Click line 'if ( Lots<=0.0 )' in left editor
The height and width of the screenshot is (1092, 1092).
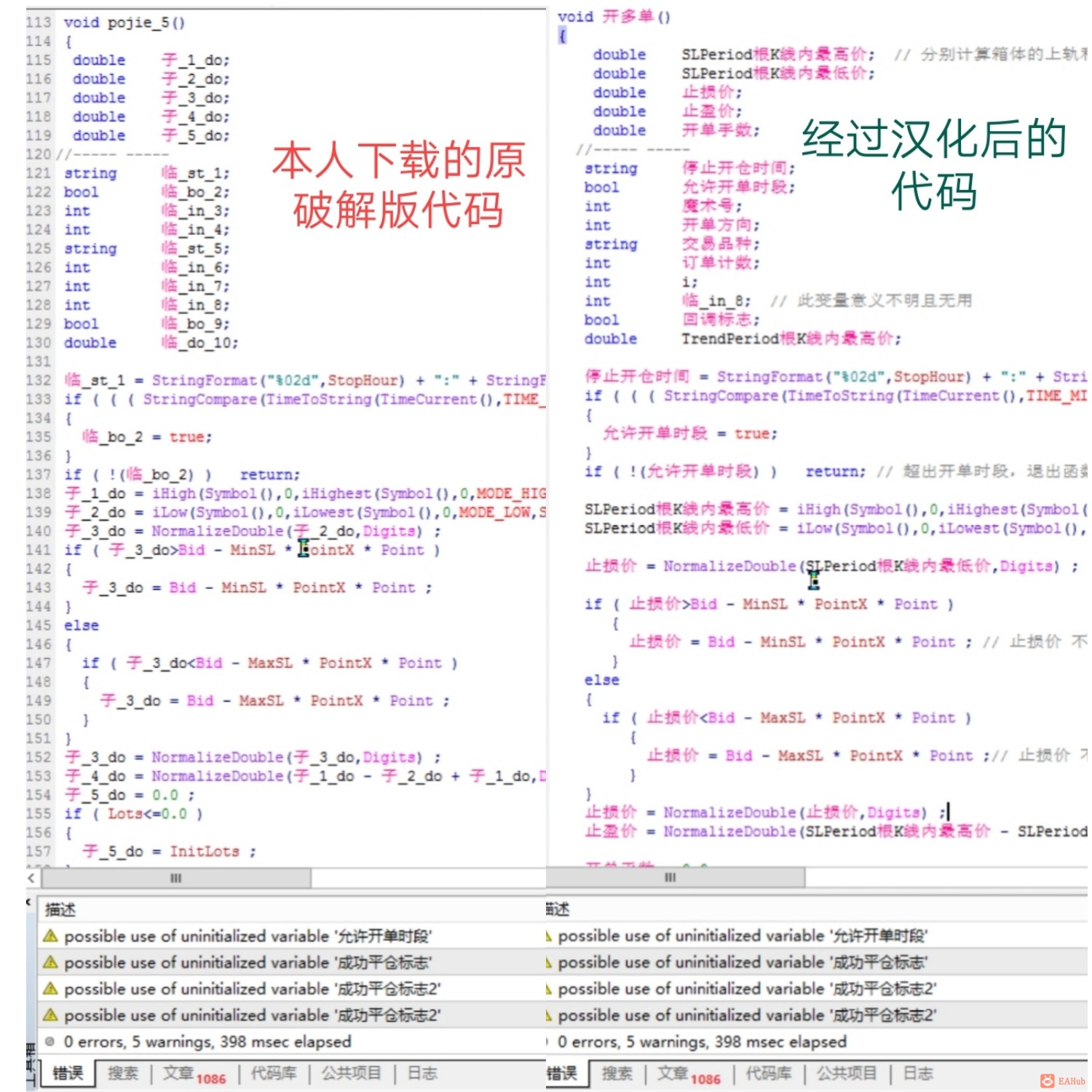pyautogui.click(x=133, y=813)
